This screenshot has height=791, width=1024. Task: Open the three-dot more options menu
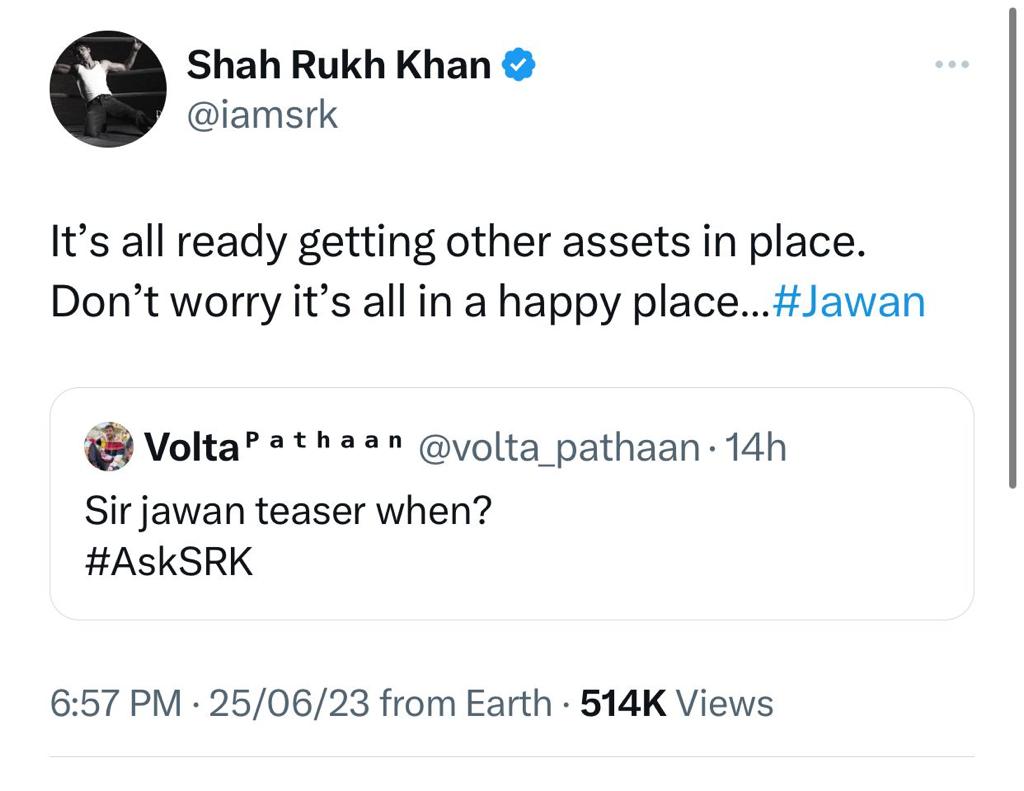(x=951, y=65)
